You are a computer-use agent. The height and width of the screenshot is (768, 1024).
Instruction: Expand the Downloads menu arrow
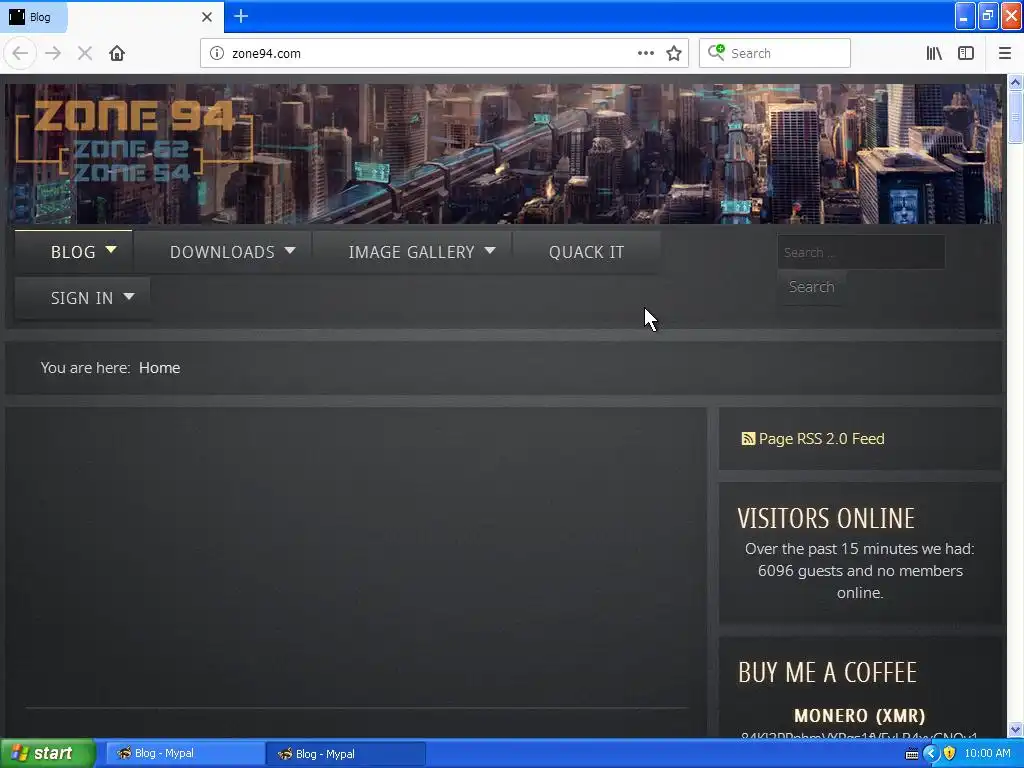[291, 250]
